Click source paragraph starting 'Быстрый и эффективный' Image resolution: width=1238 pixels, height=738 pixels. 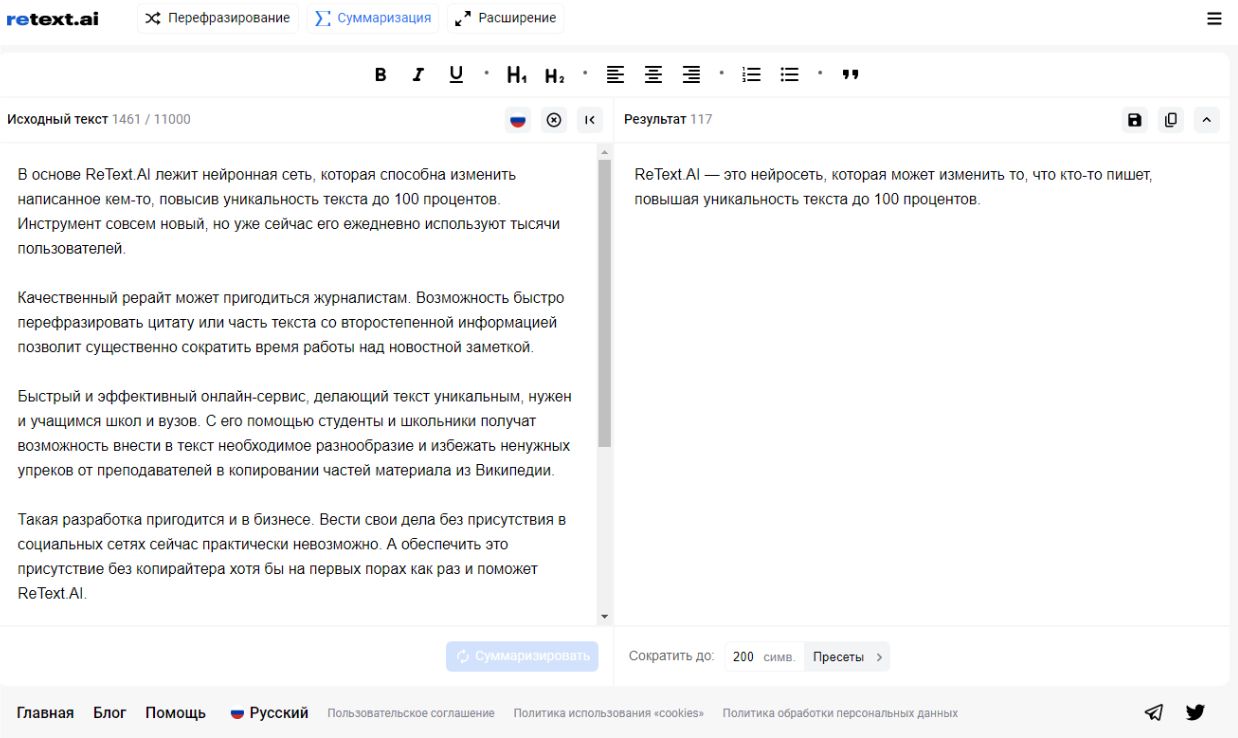tap(295, 433)
